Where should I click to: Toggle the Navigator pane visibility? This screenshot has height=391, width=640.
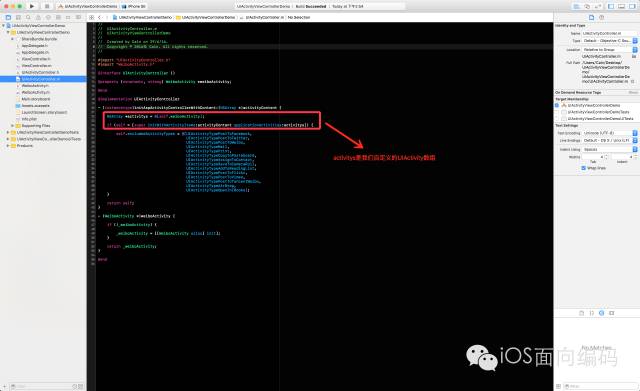(x=611, y=7)
